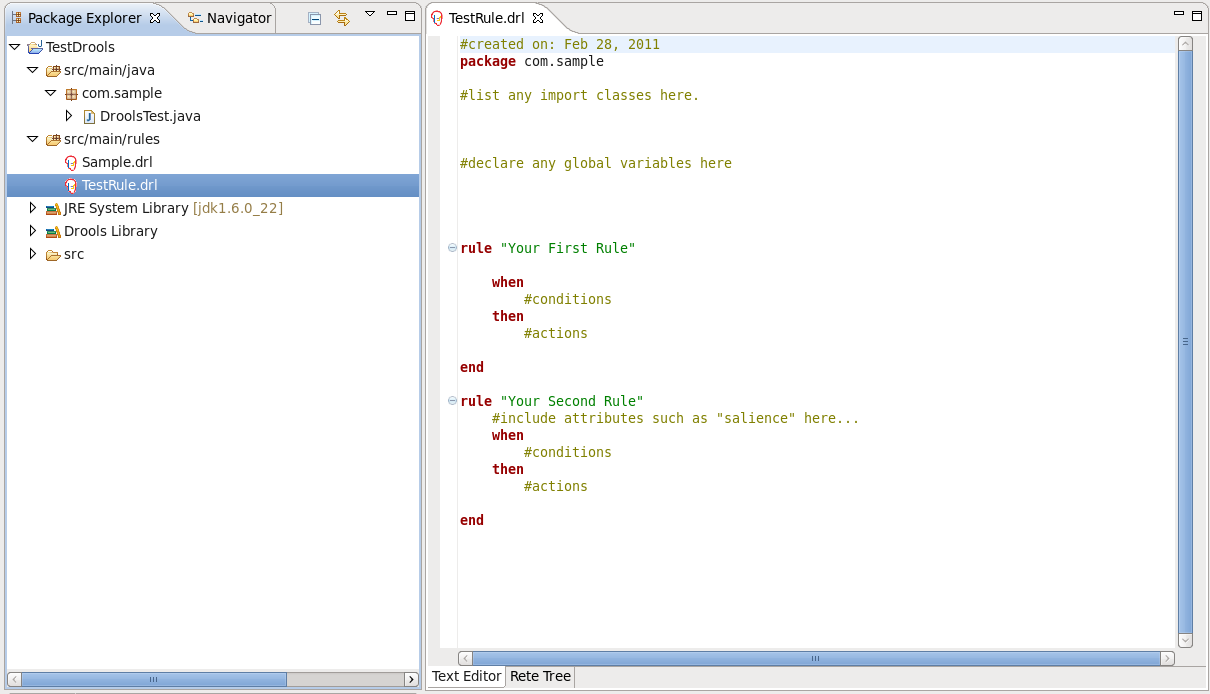Switch to the Navigator tab
This screenshot has height=694, width=1210.
click(x=230, y=18)
